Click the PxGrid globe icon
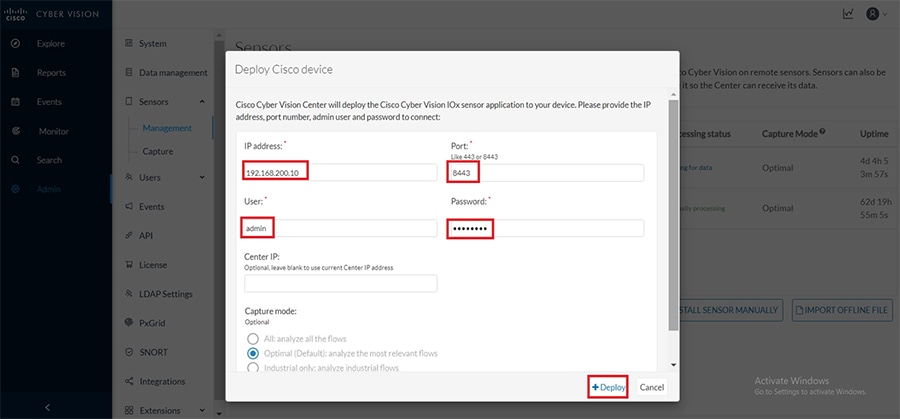900x419 pixels. tap(129, 323)
